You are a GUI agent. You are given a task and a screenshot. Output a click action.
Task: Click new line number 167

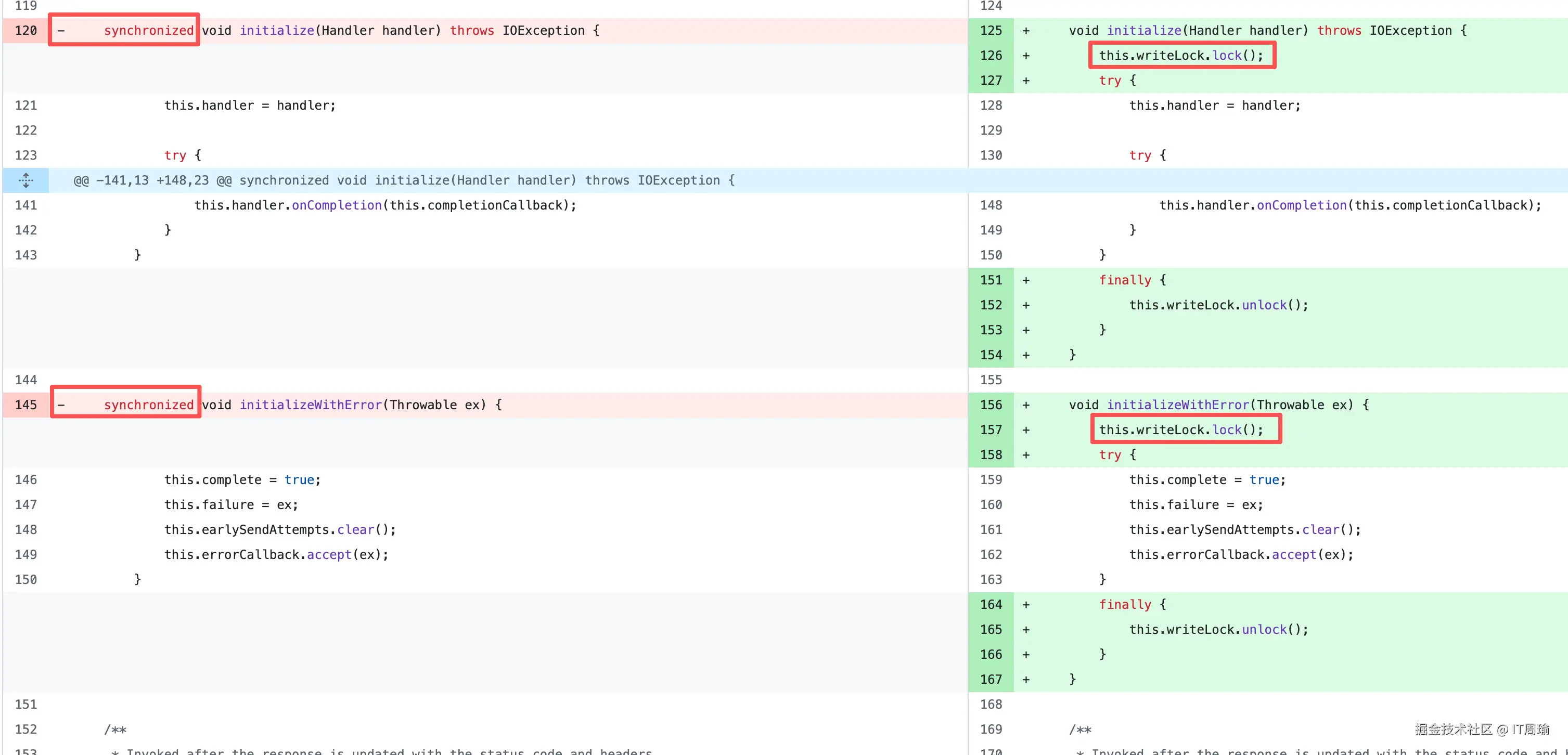coord(991,679)
